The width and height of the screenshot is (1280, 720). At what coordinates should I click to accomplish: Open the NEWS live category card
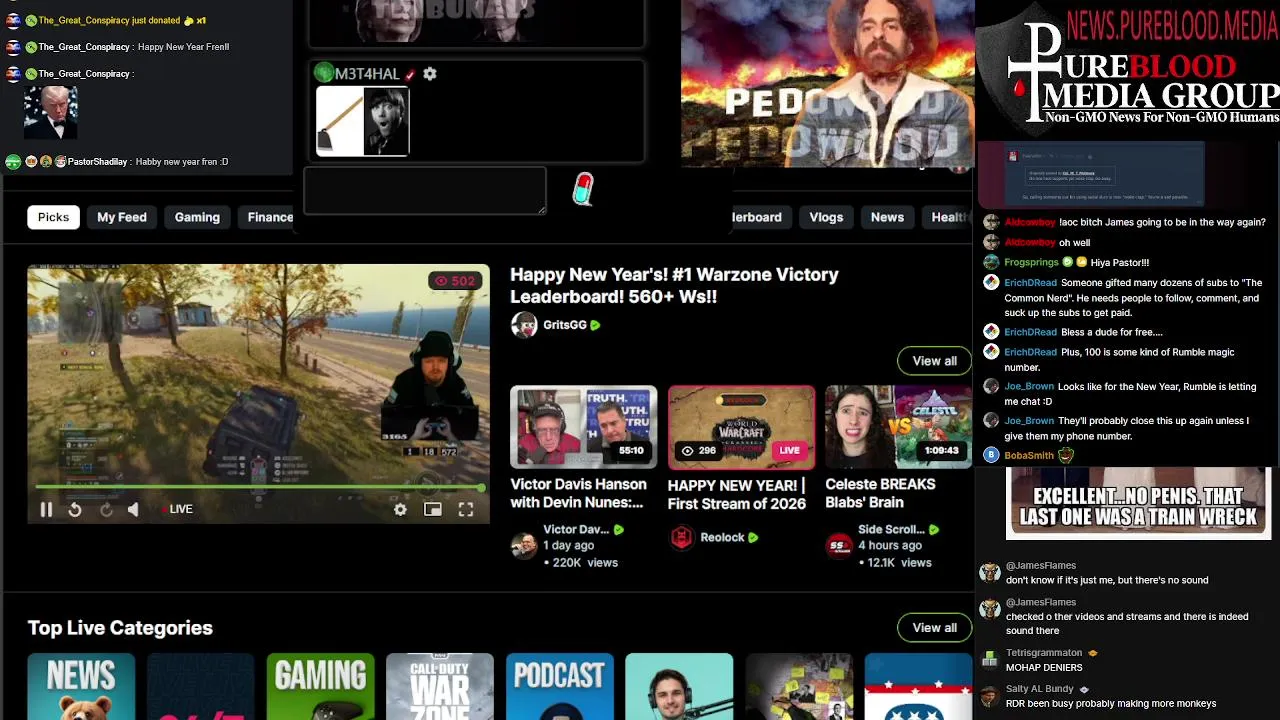81,686
